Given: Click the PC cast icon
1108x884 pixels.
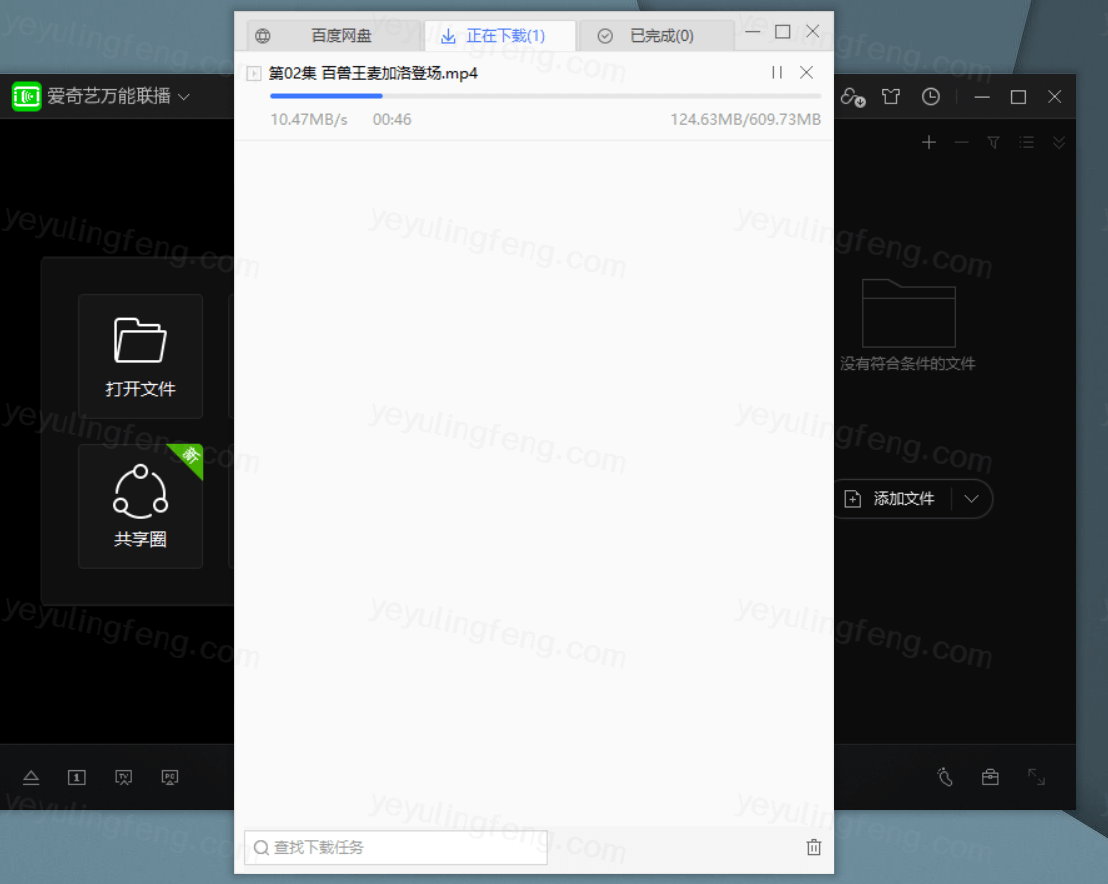Looking at the screenshot, I should click(x=170, y=777).
